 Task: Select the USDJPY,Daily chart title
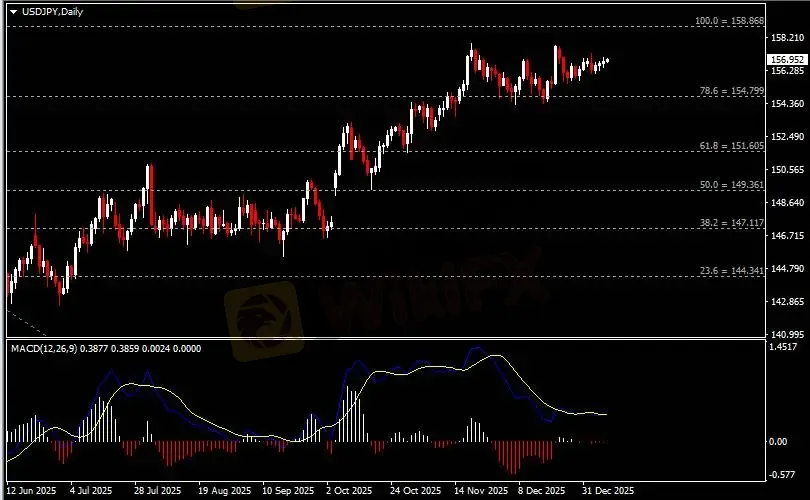[x=52, y=11]
